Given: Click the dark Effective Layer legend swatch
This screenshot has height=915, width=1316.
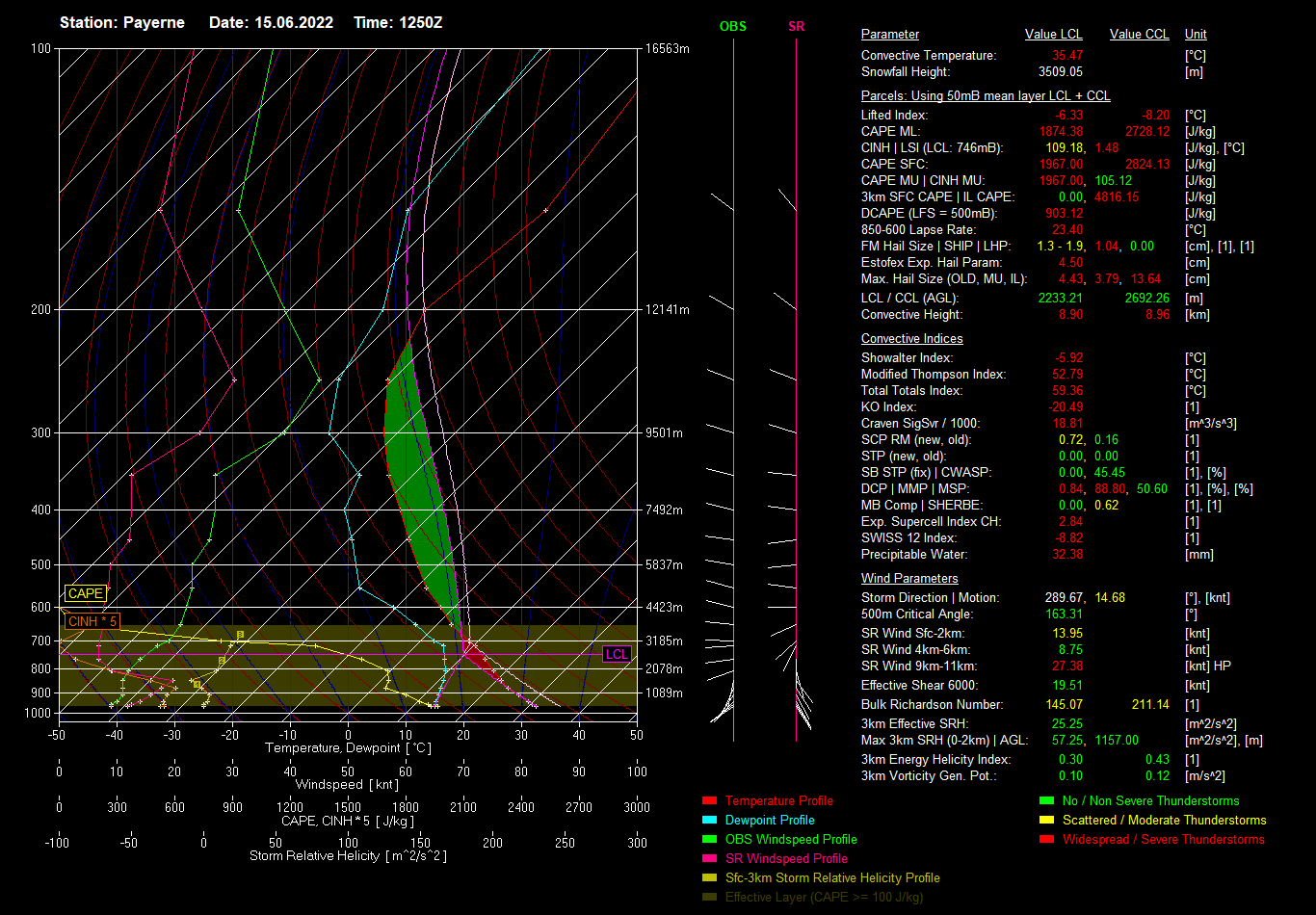Looking at the screenshot, I should 710,898.
